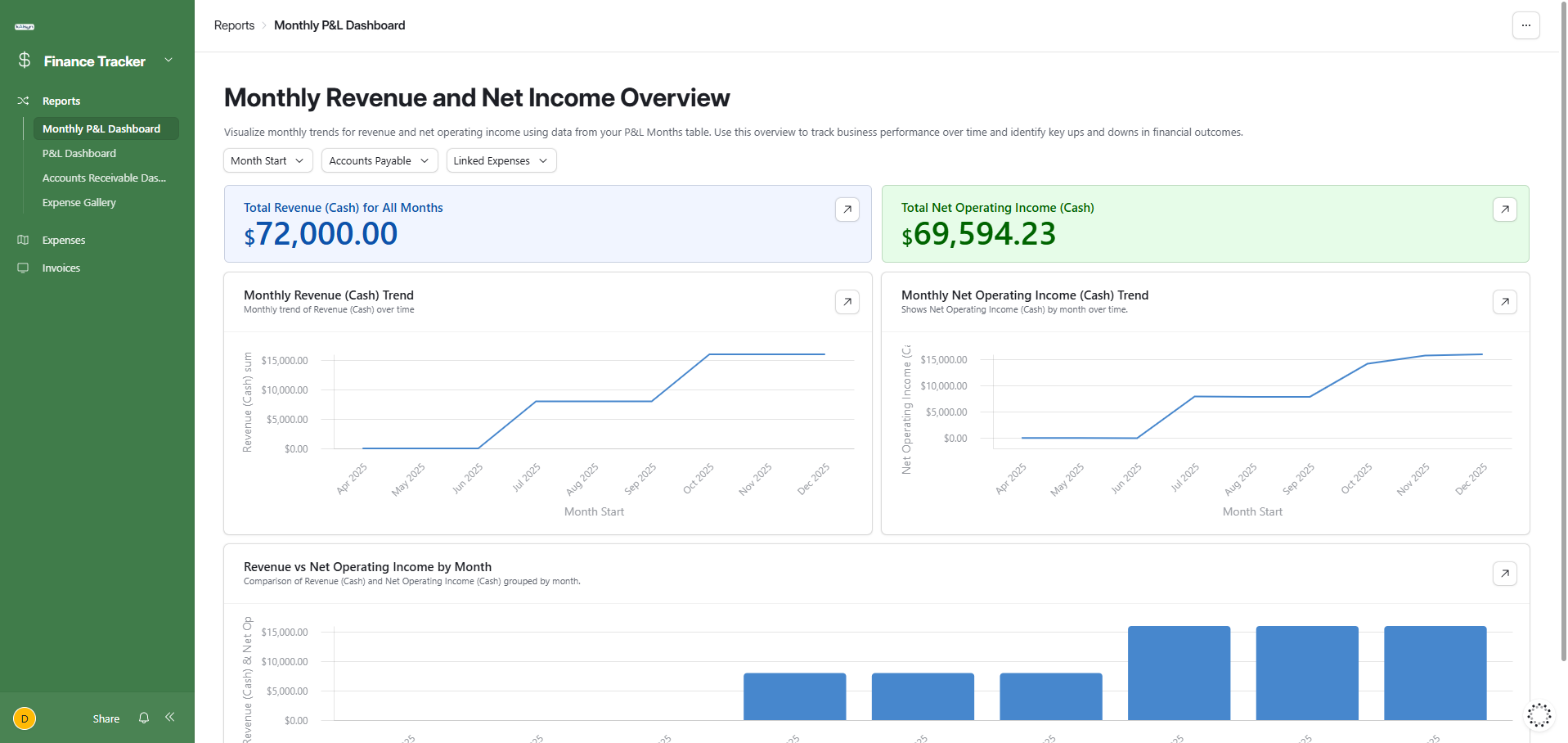1568x743 pixels.
Task: Collapse the sidebar with the double-chevron icon
Action: click(x=169, y=718)
